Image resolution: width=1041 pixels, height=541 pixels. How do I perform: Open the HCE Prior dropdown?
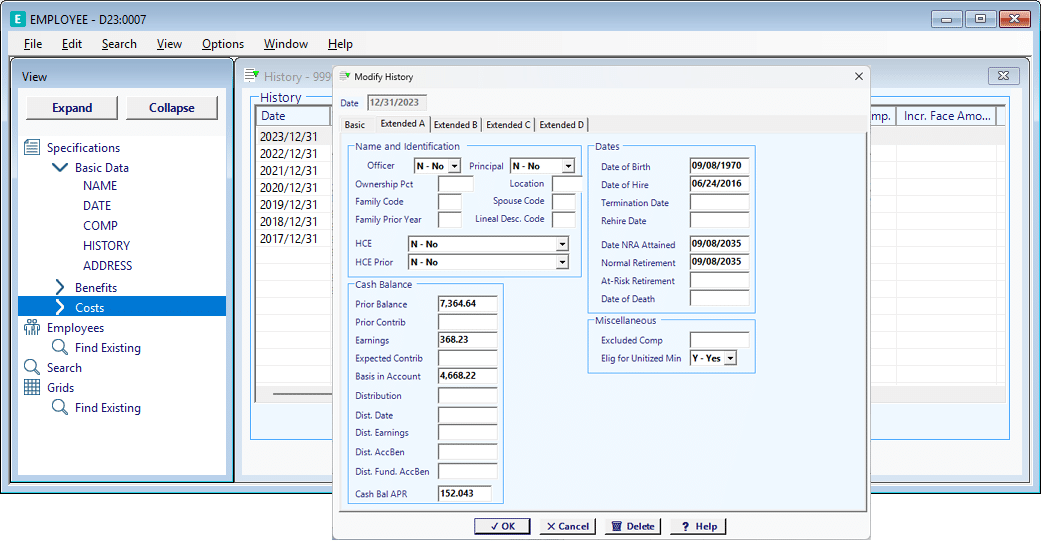[562, 262]
